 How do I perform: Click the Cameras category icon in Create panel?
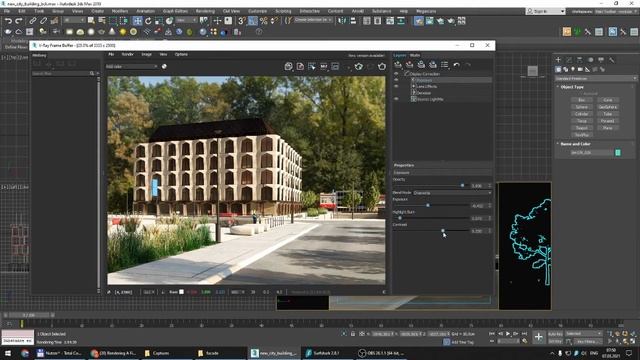pos(580,69)
